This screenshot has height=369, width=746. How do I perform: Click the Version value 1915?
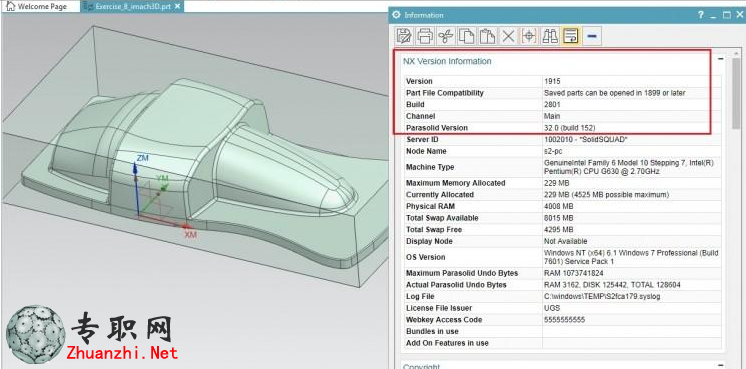(x=552, y=81)
